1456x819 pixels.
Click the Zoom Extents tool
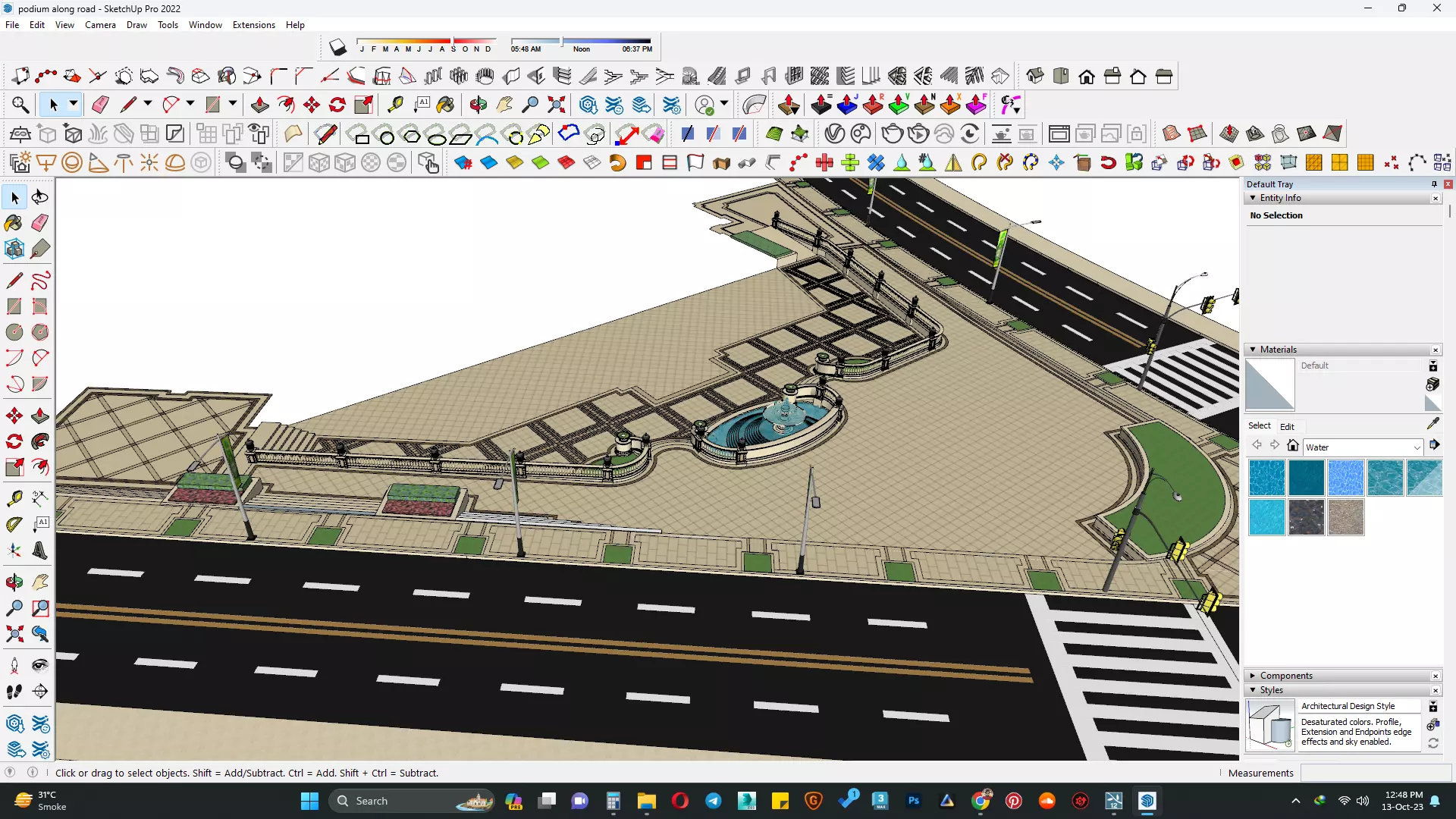coord(14,633)
